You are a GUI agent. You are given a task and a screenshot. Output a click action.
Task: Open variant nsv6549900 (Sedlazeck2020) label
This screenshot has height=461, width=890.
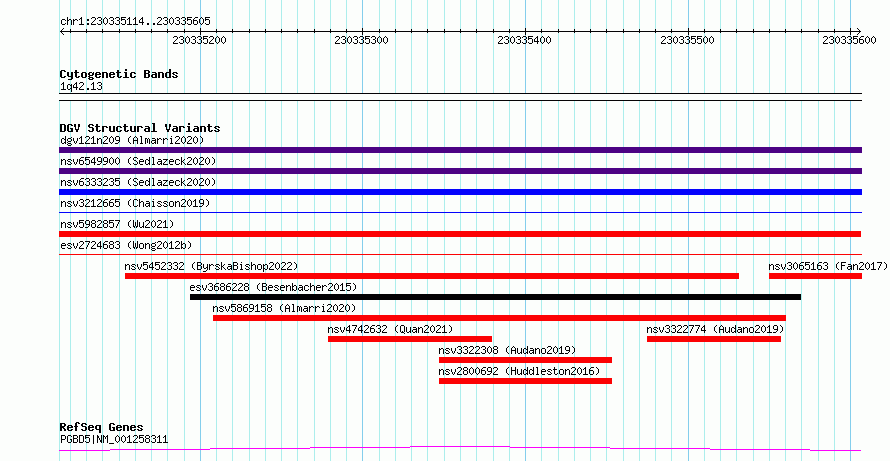(x=138, y=161)
